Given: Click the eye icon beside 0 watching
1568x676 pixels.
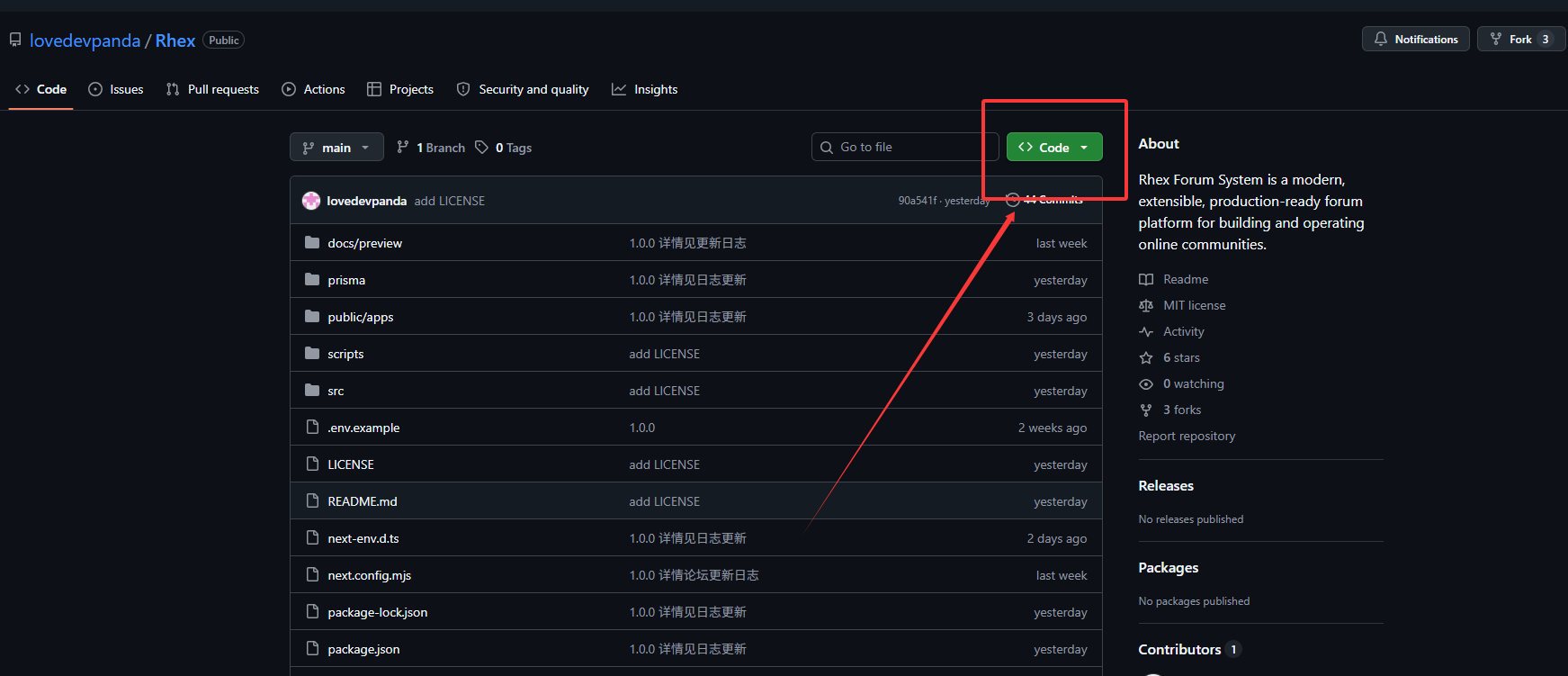Looking at the screenshot, I should [1145, 384].
